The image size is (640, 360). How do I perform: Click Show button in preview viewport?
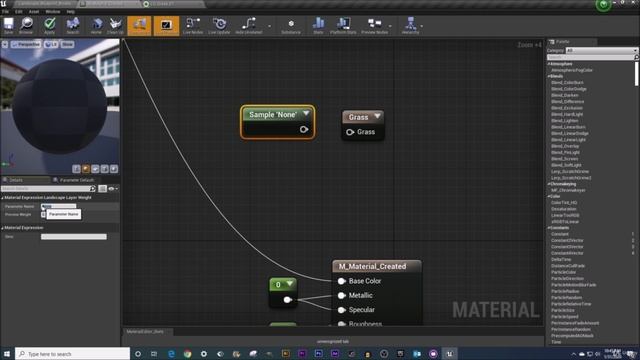(68, 44)
